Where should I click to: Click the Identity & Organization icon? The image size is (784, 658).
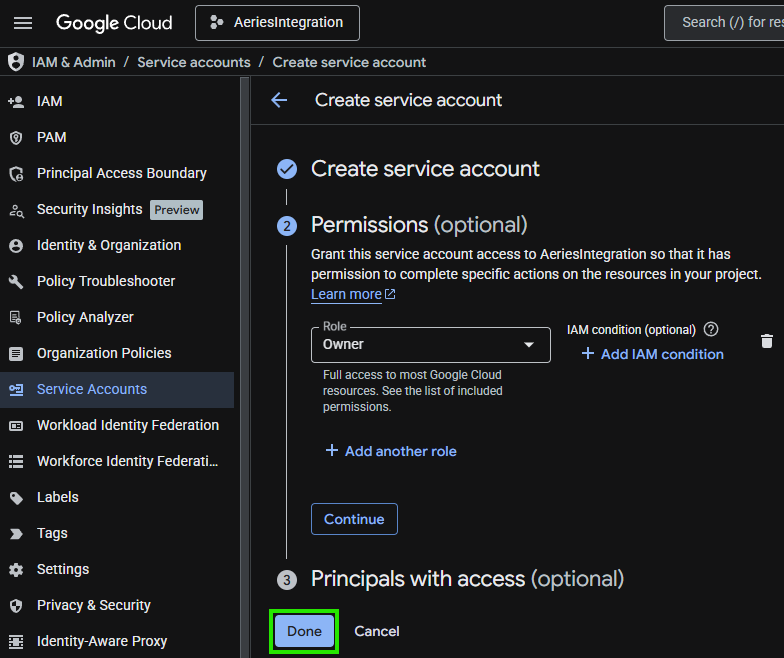[16, 246]
